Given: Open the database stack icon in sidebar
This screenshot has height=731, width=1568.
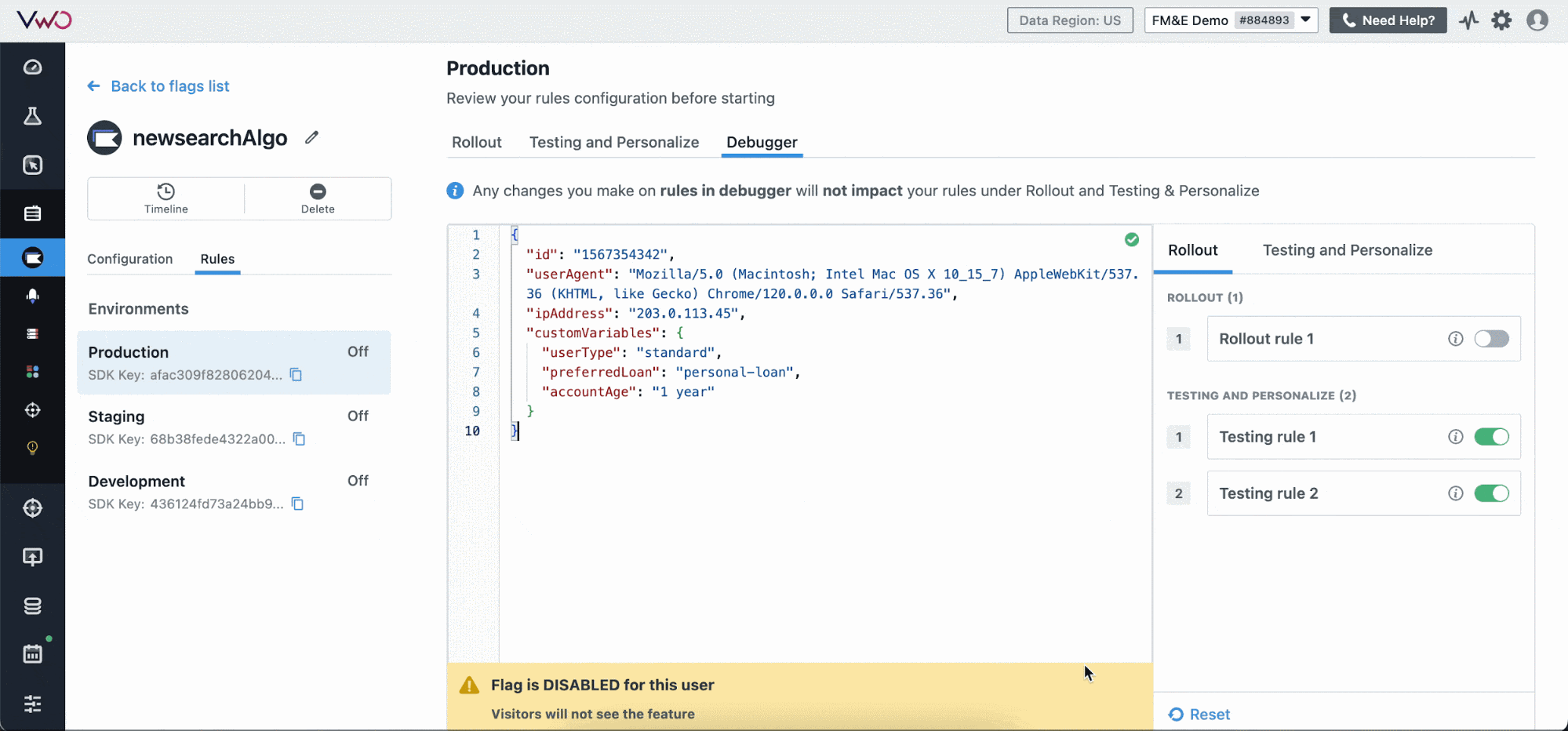Looking at the screenshot, I should 32,606.
